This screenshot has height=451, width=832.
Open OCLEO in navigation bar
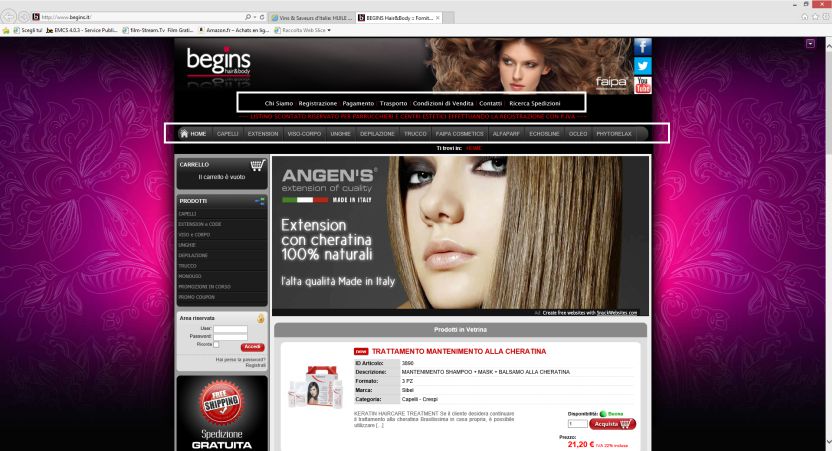pos(578,134)
